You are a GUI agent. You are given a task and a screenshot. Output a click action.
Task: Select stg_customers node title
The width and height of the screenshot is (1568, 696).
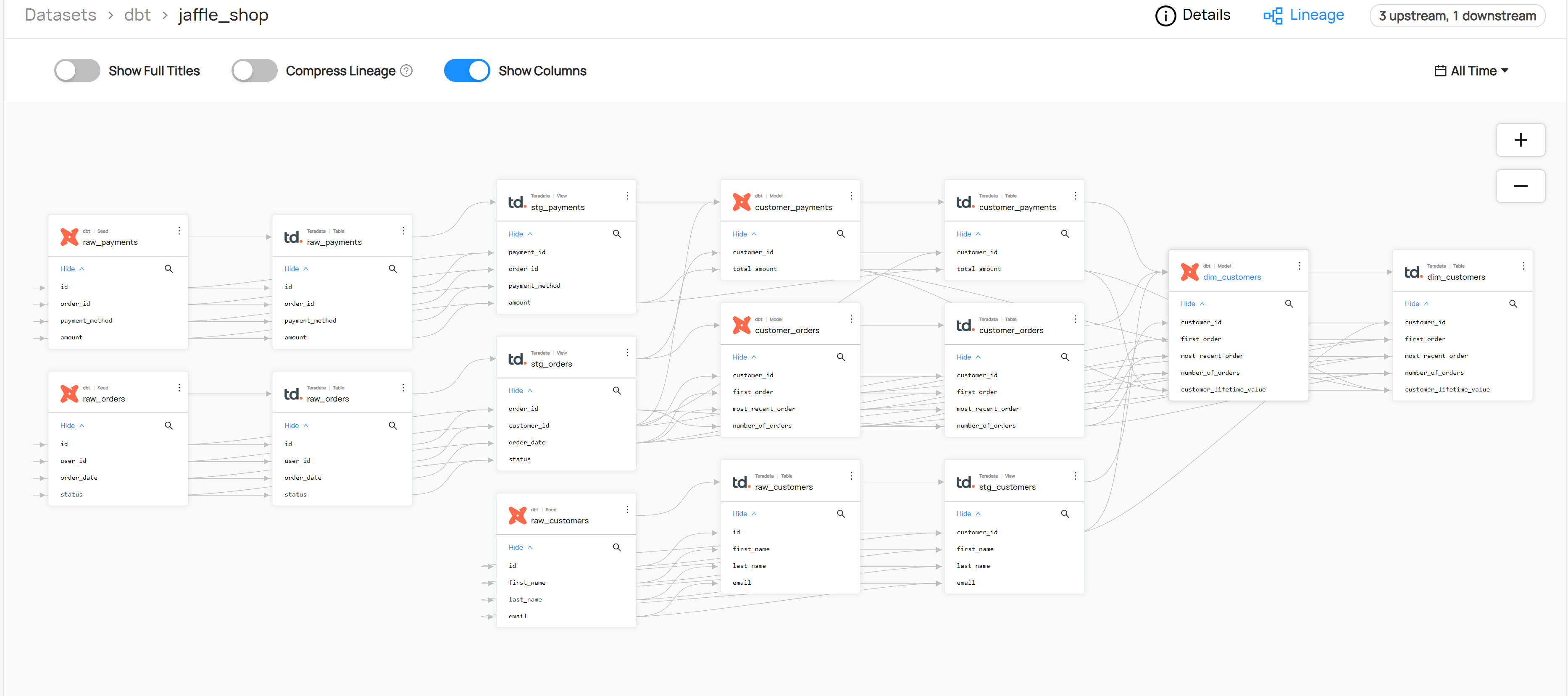pos(1008,487)
